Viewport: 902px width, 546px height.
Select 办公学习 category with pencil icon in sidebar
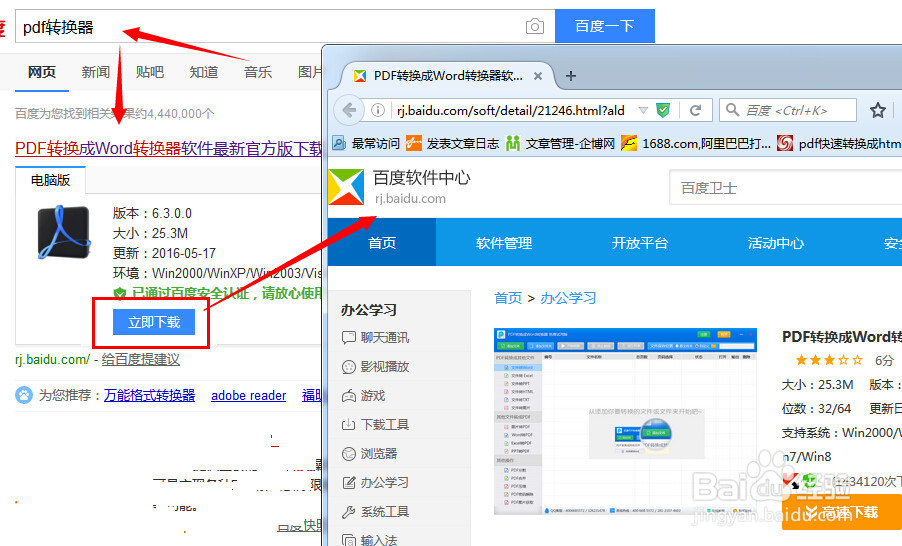(375, 482)
